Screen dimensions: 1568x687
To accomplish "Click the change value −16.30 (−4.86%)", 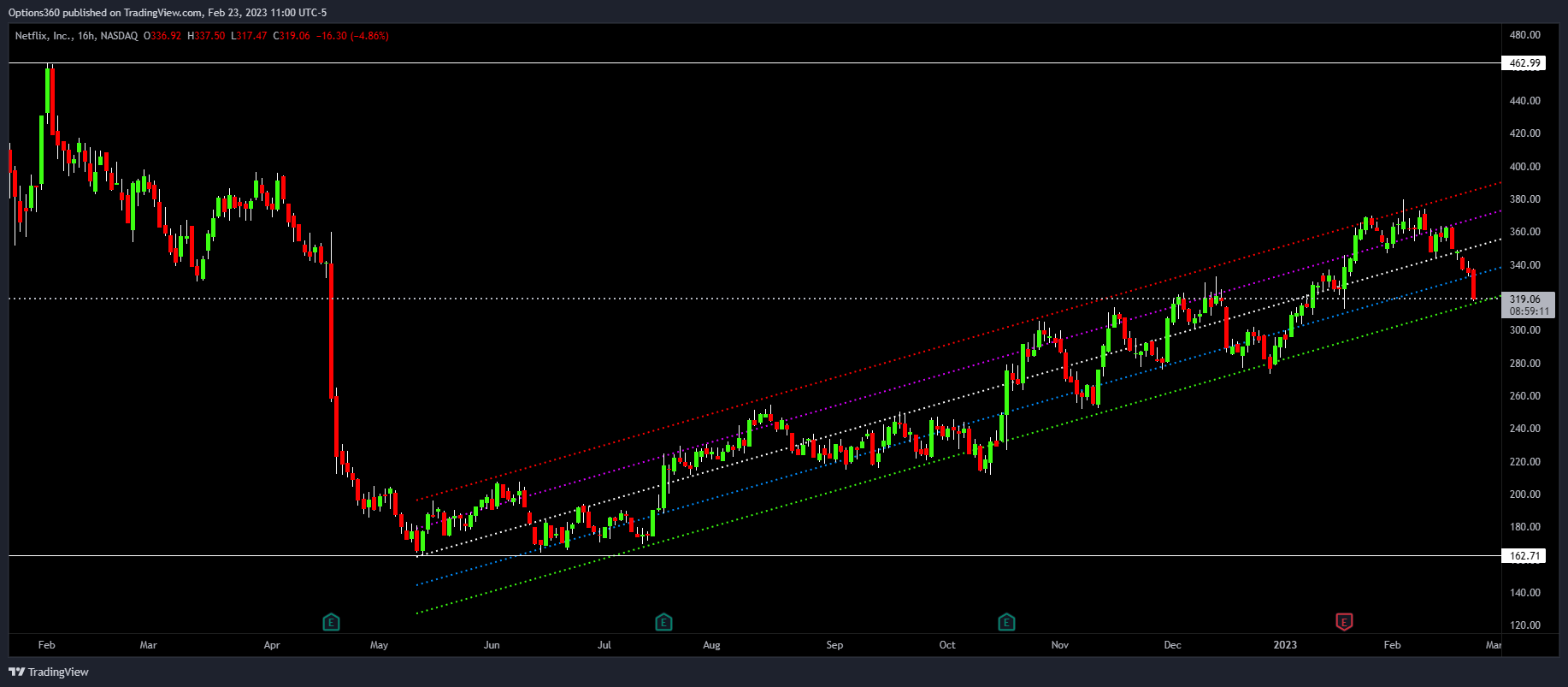I will [352, 36].
